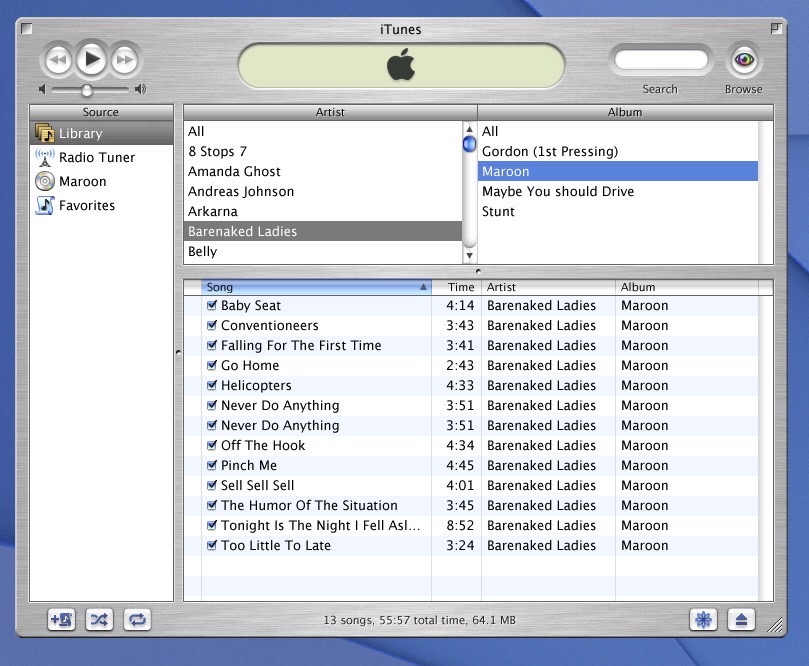
Task: Uncheck the Pinch Me checkbox
Action: coord(212,465)
